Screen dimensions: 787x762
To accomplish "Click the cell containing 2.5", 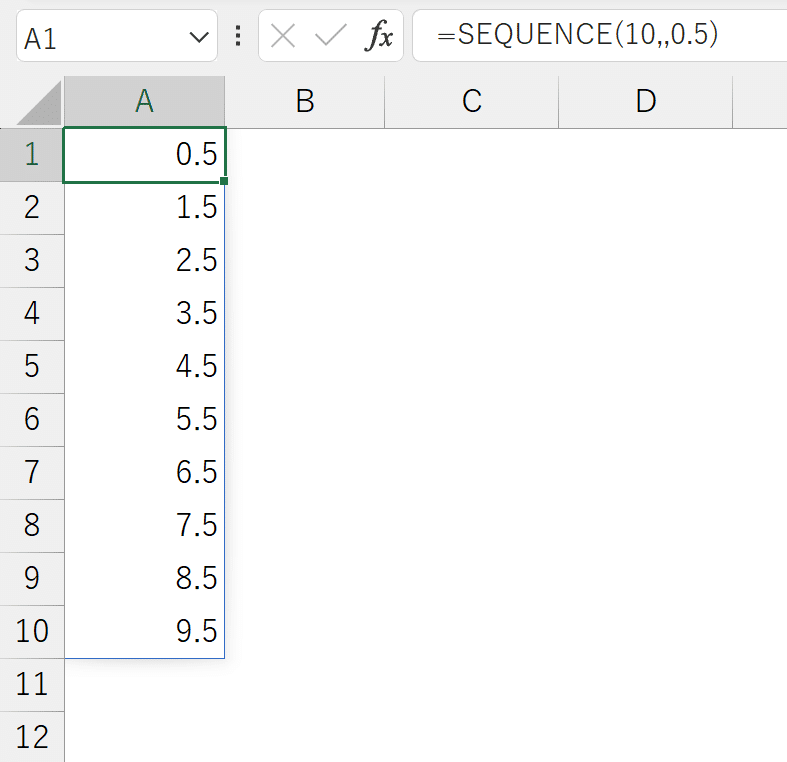I will click(x=145, y=261).
